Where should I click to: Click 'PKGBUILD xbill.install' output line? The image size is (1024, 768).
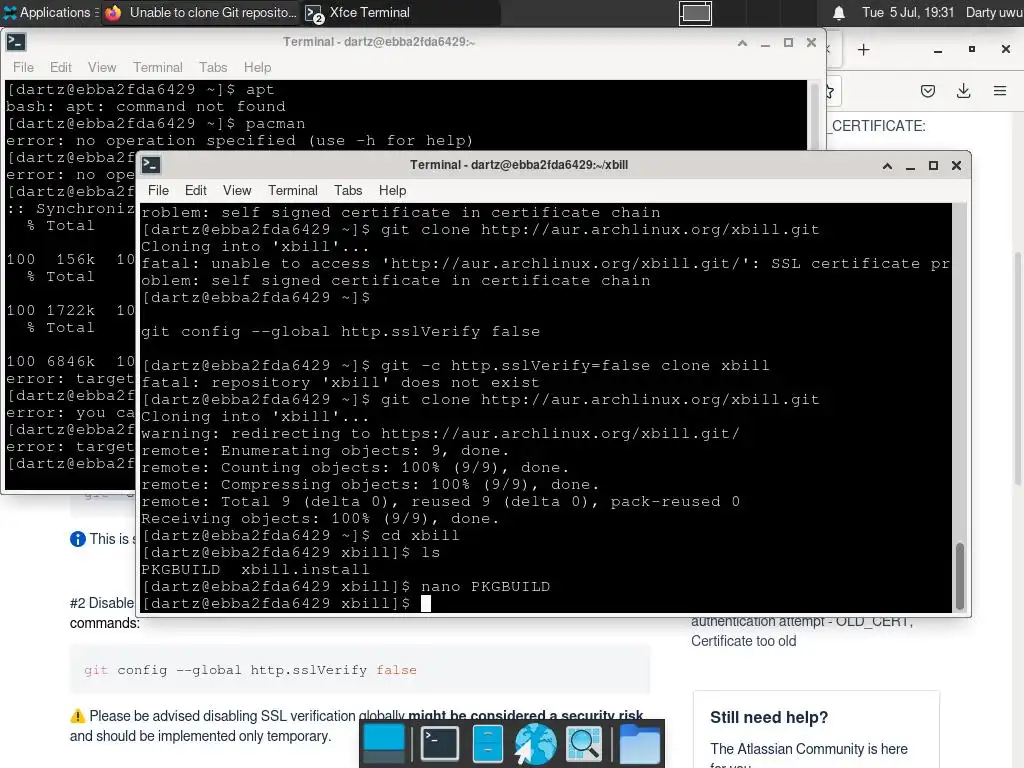point(255,569)
